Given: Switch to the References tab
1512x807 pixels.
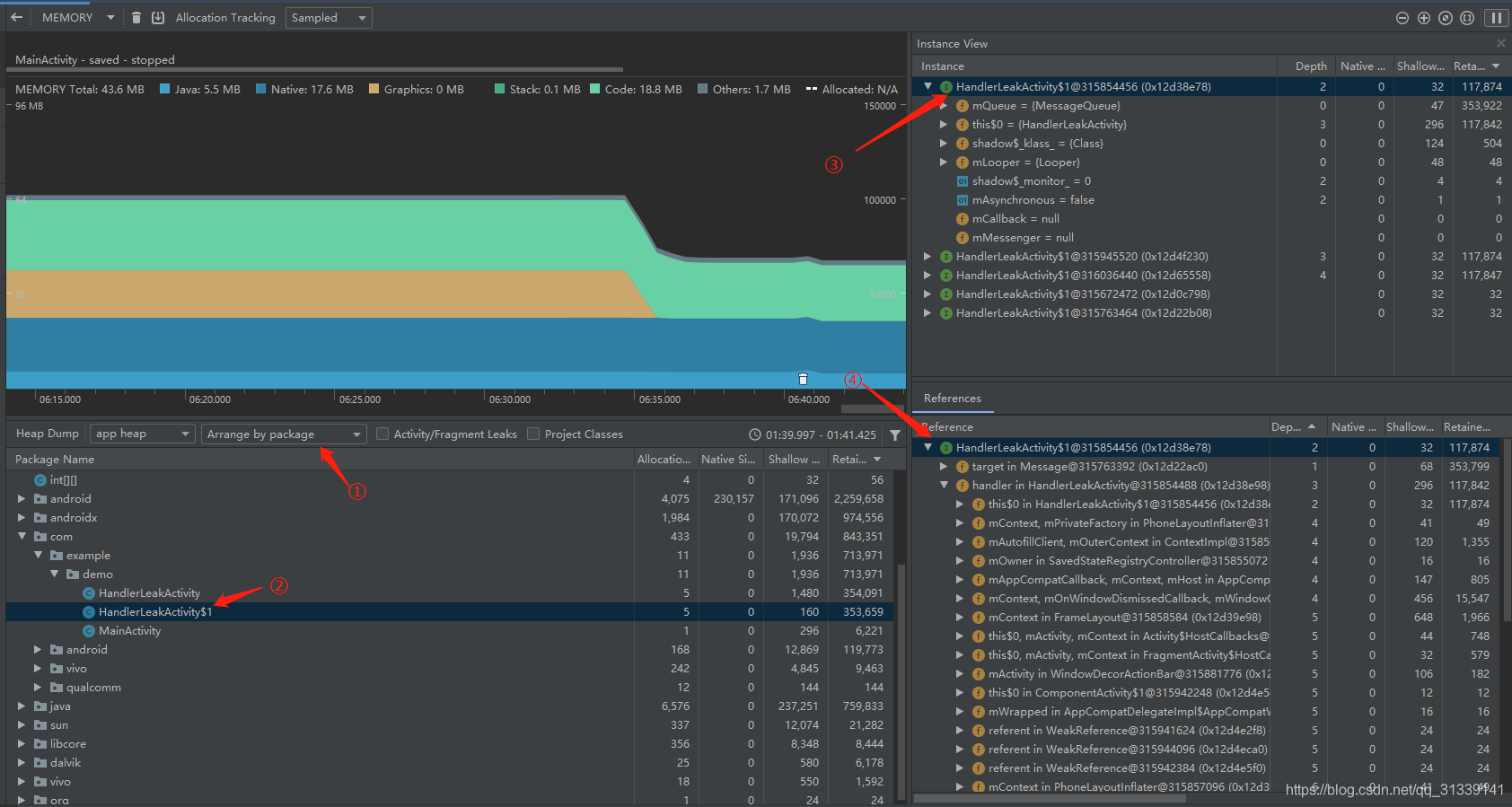Looking at the screenshot, I should click(x=953, y=399).
